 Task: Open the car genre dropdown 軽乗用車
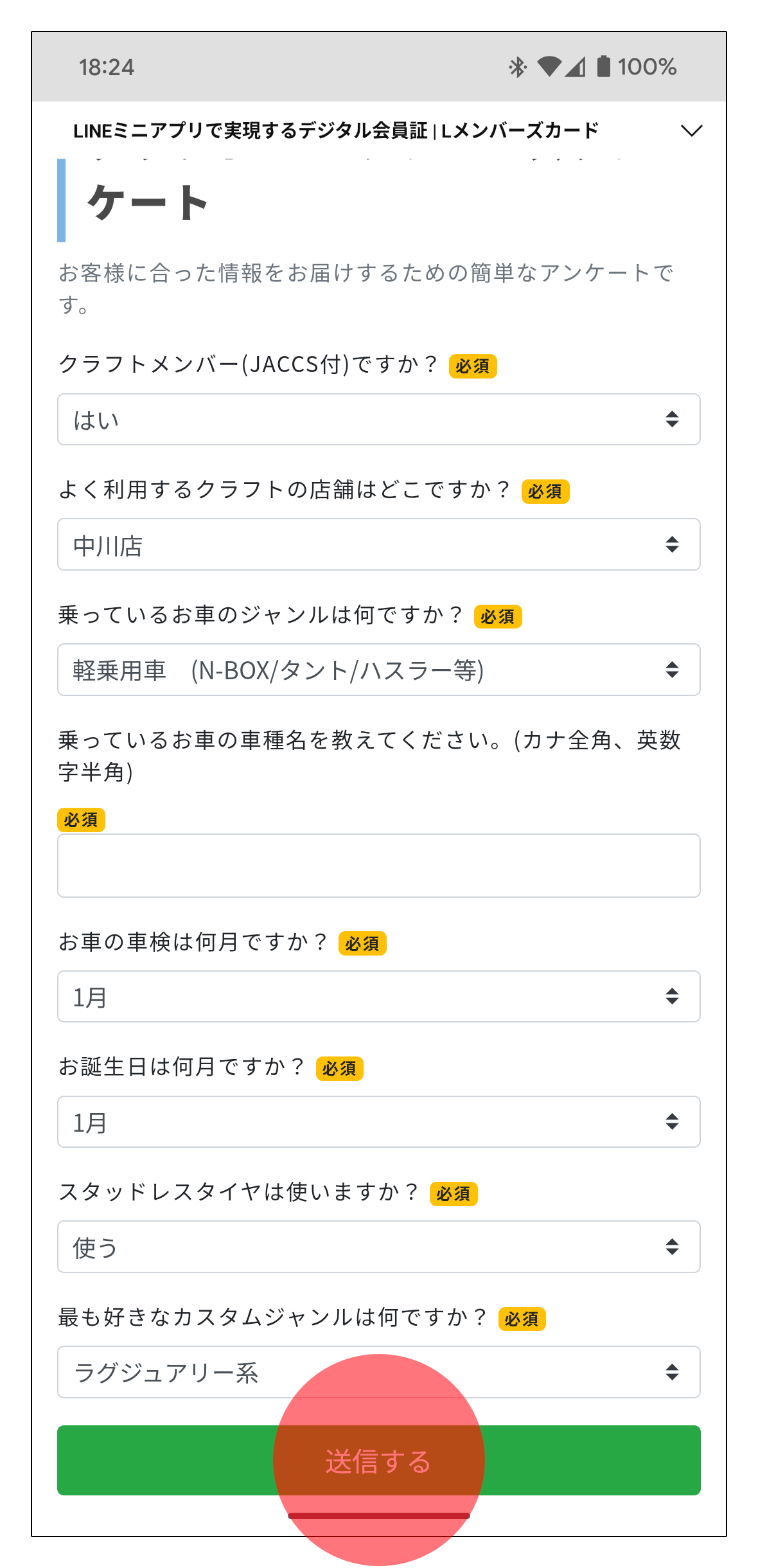[378, 670]
